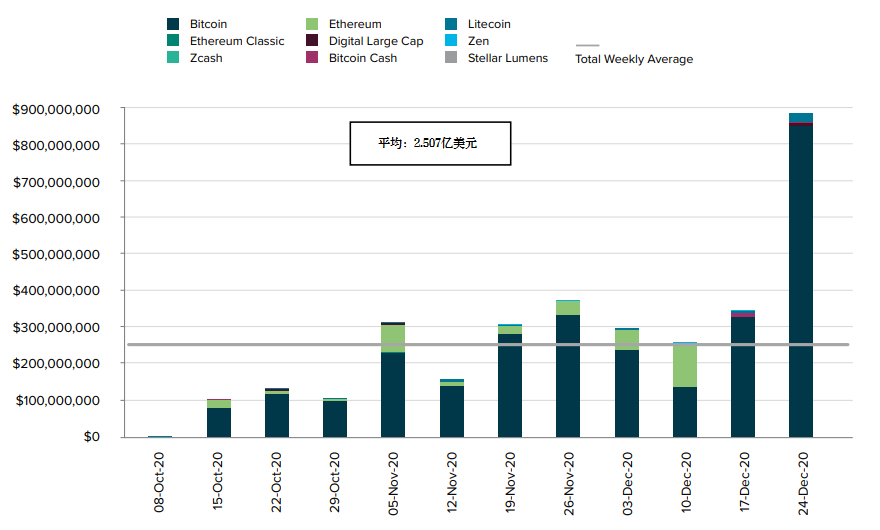This screenshot has height=530, width=880.
Task: Click the Total Weekly Average legend line
Action: coord(588,45)
